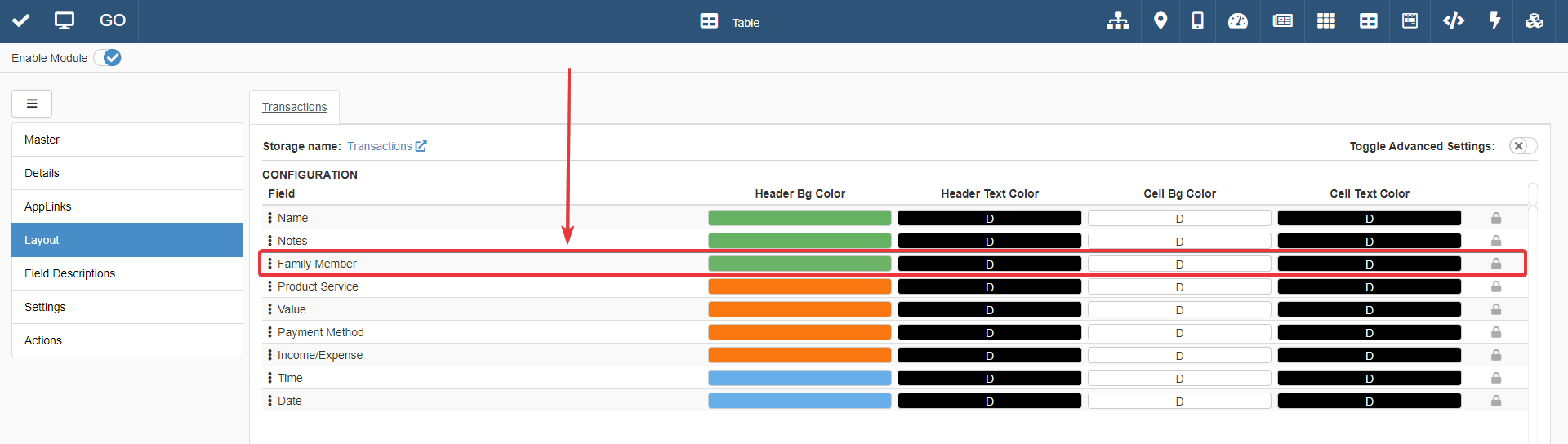Screen dimensions: 1568x444
Task: Toggle the lock on the Family Member row
Action: click(1495, 264)
